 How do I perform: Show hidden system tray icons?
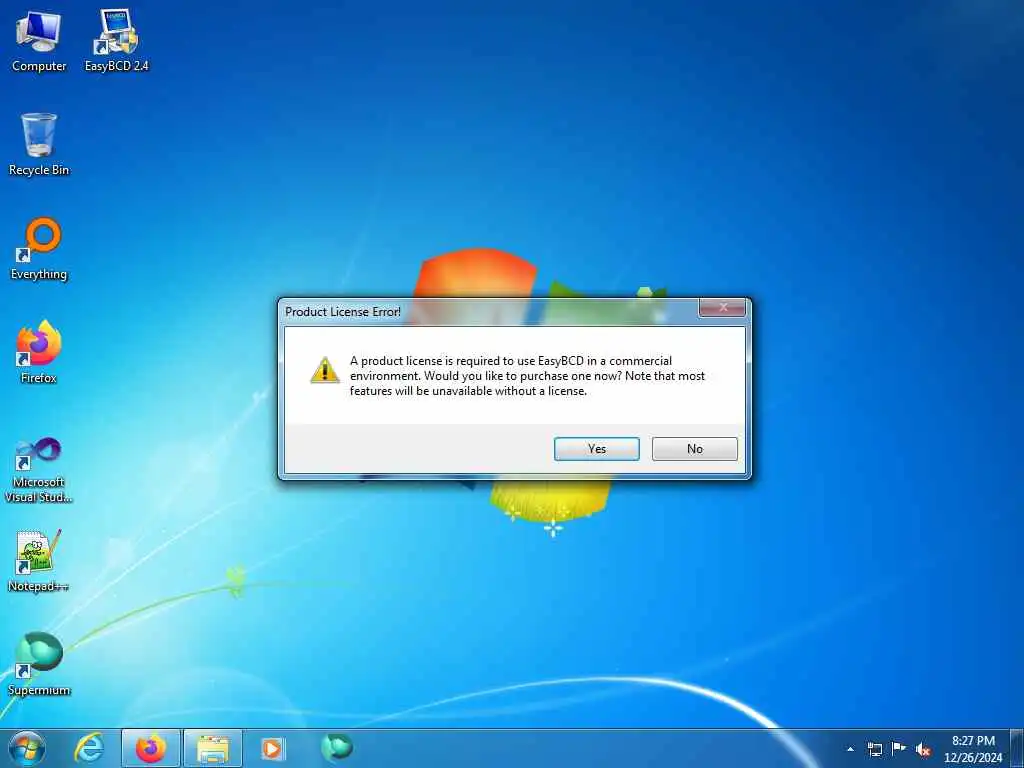tap(850, 749)
